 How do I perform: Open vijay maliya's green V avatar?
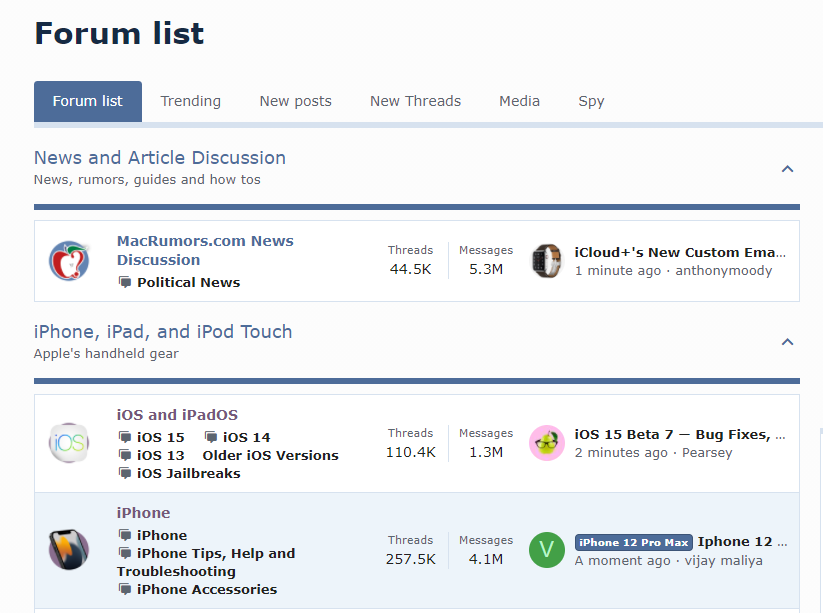tap(546, 550)
